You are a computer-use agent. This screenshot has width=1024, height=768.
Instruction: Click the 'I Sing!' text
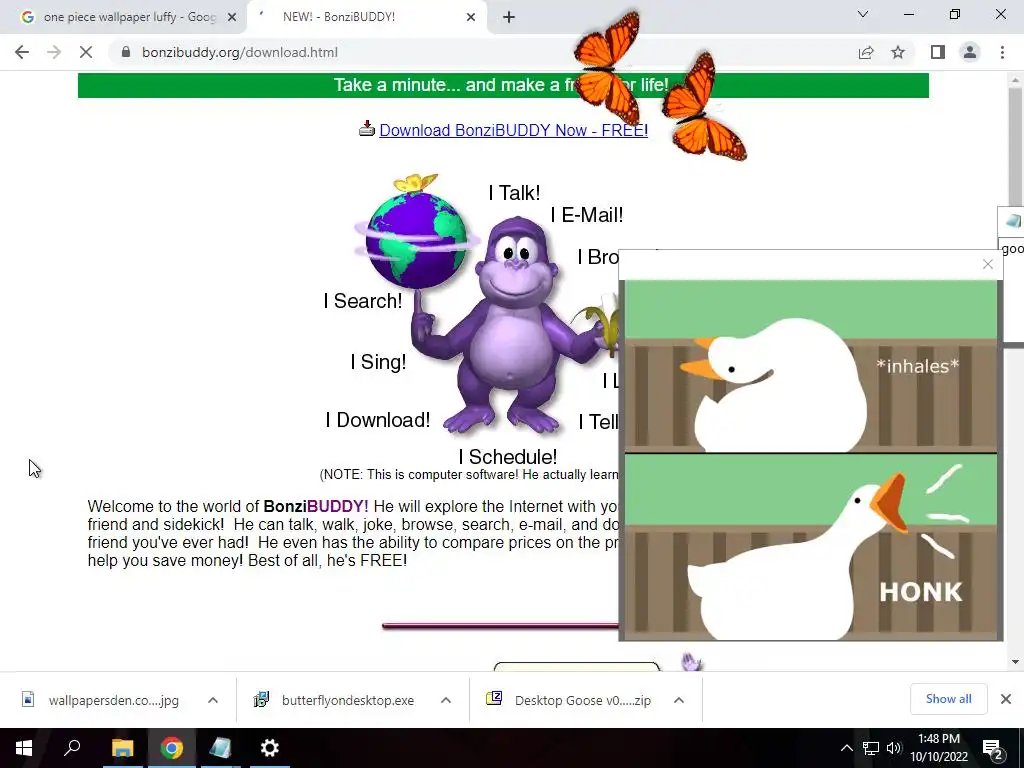click(x=379, y=362)
